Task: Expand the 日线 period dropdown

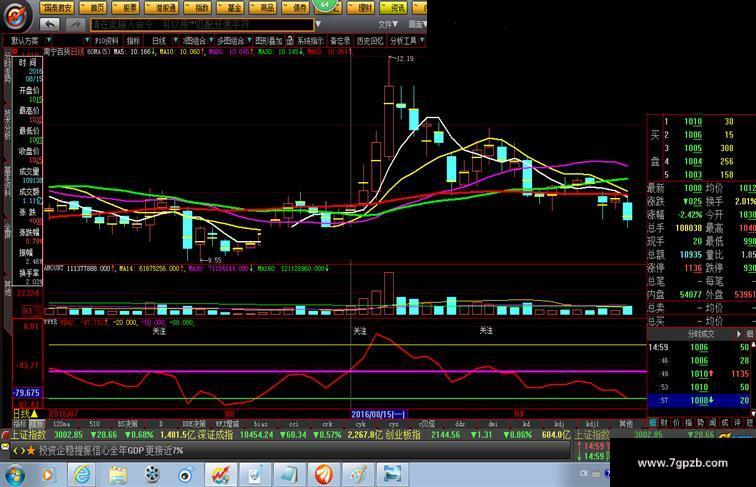Action: pyautogui.click(x=175, y=41)
